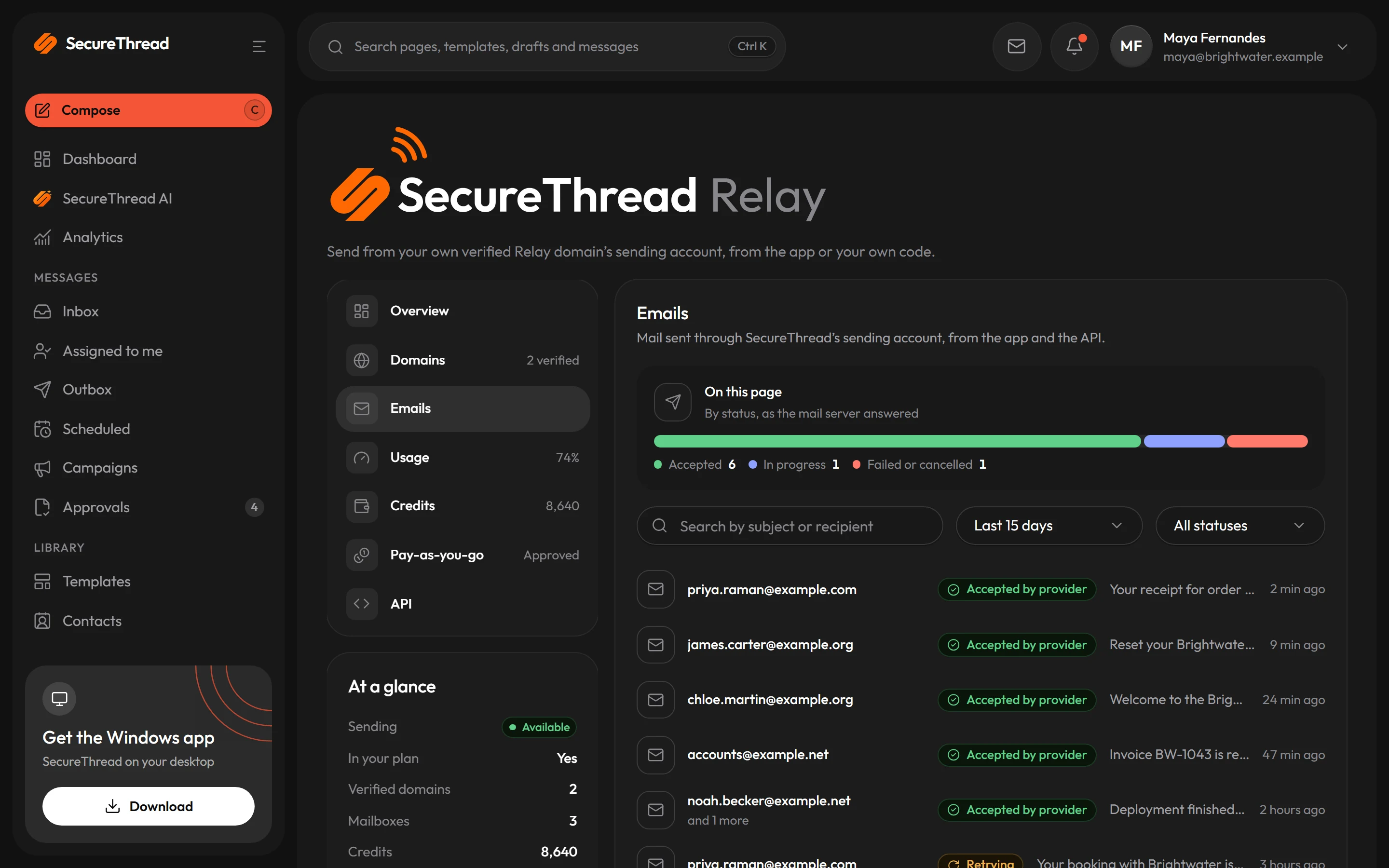Click the Pay-as-you-go coins icon
The height and width of the screenshot is (868, 1389).
click(362, 555)
